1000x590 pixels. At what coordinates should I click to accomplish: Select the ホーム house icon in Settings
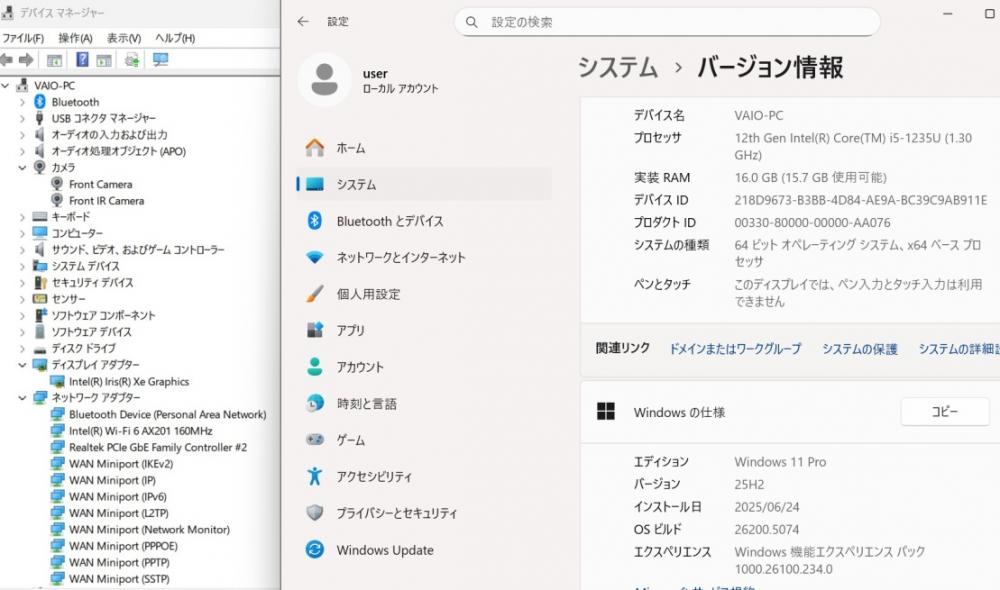(315, 148)
